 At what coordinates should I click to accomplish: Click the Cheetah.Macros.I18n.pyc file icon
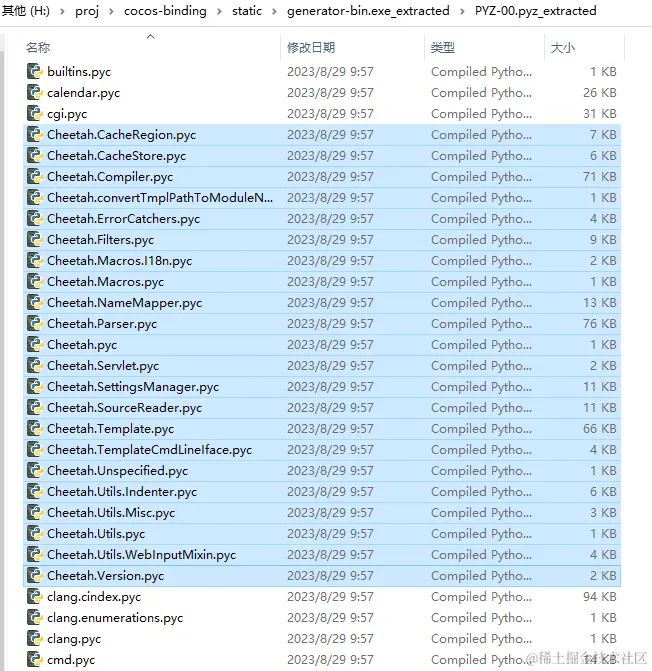[x=35, y=260]
